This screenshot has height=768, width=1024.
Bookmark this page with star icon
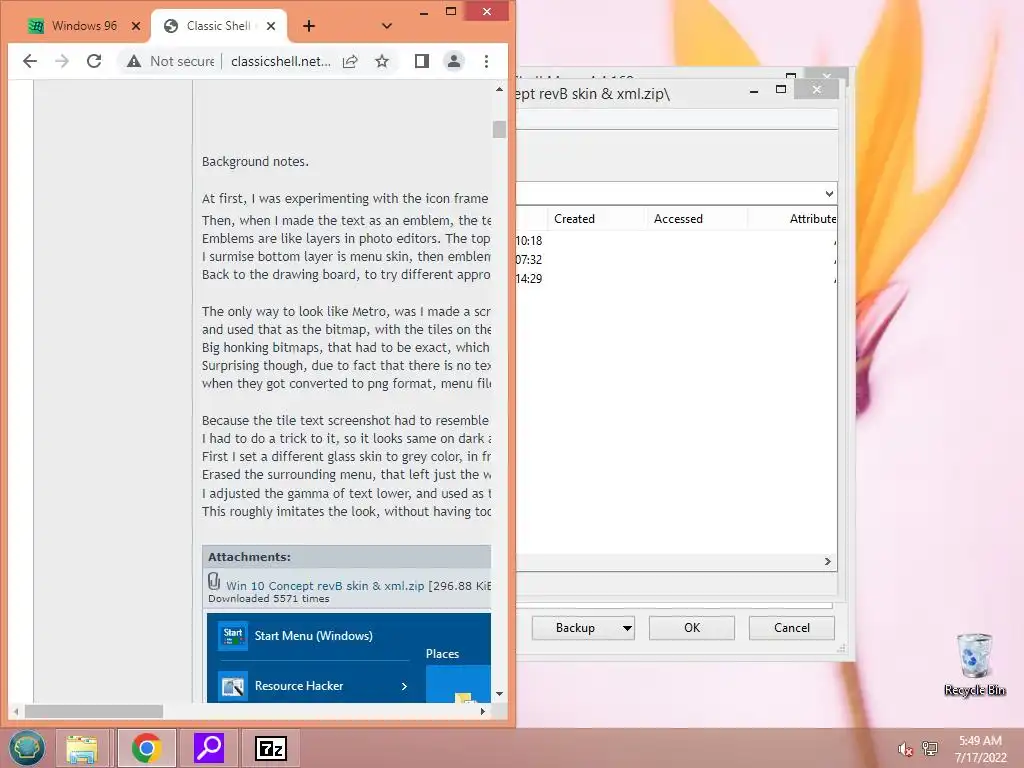click(382, 61)
